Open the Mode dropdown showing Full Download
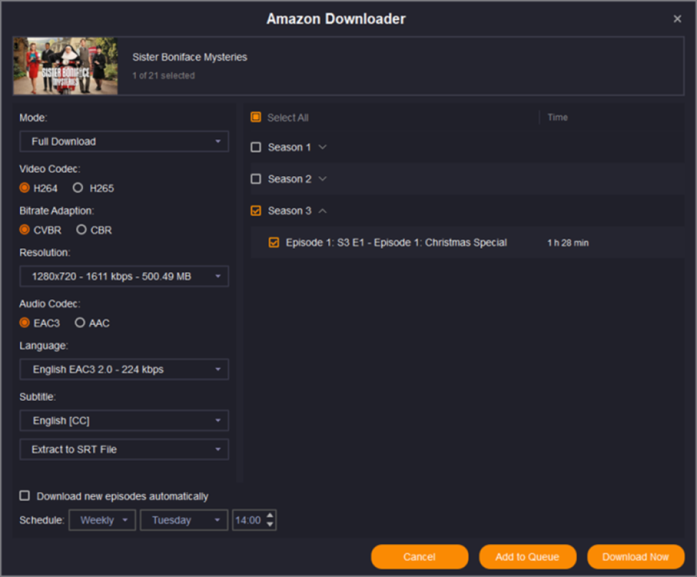The height and width of the screenshot is (577, 697). [x=124, y=142]
